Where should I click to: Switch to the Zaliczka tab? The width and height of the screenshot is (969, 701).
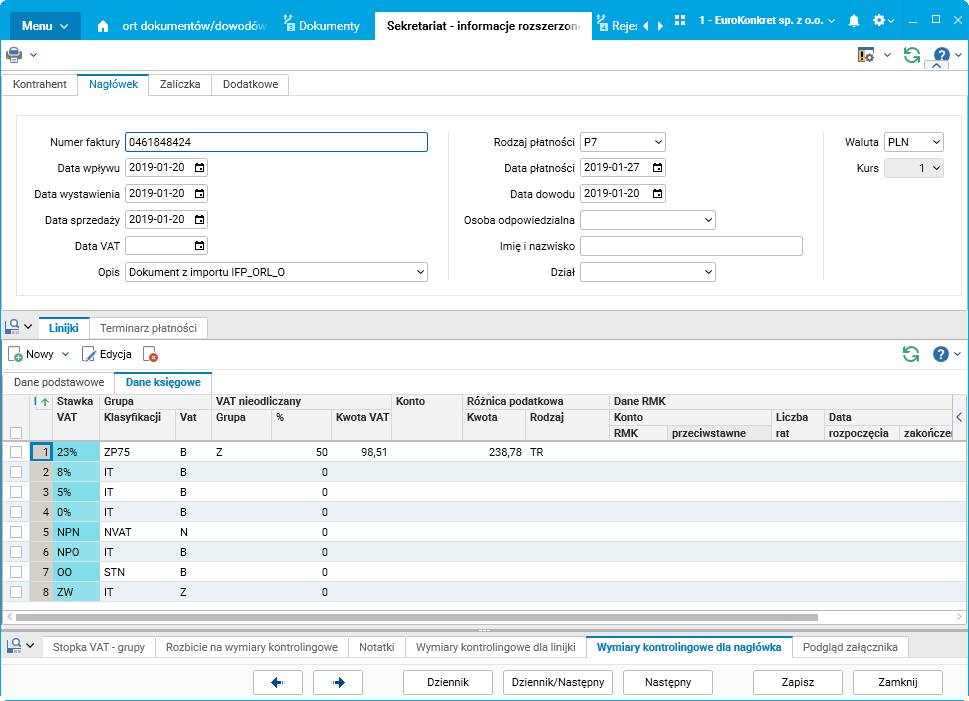[x=181, y=85]
